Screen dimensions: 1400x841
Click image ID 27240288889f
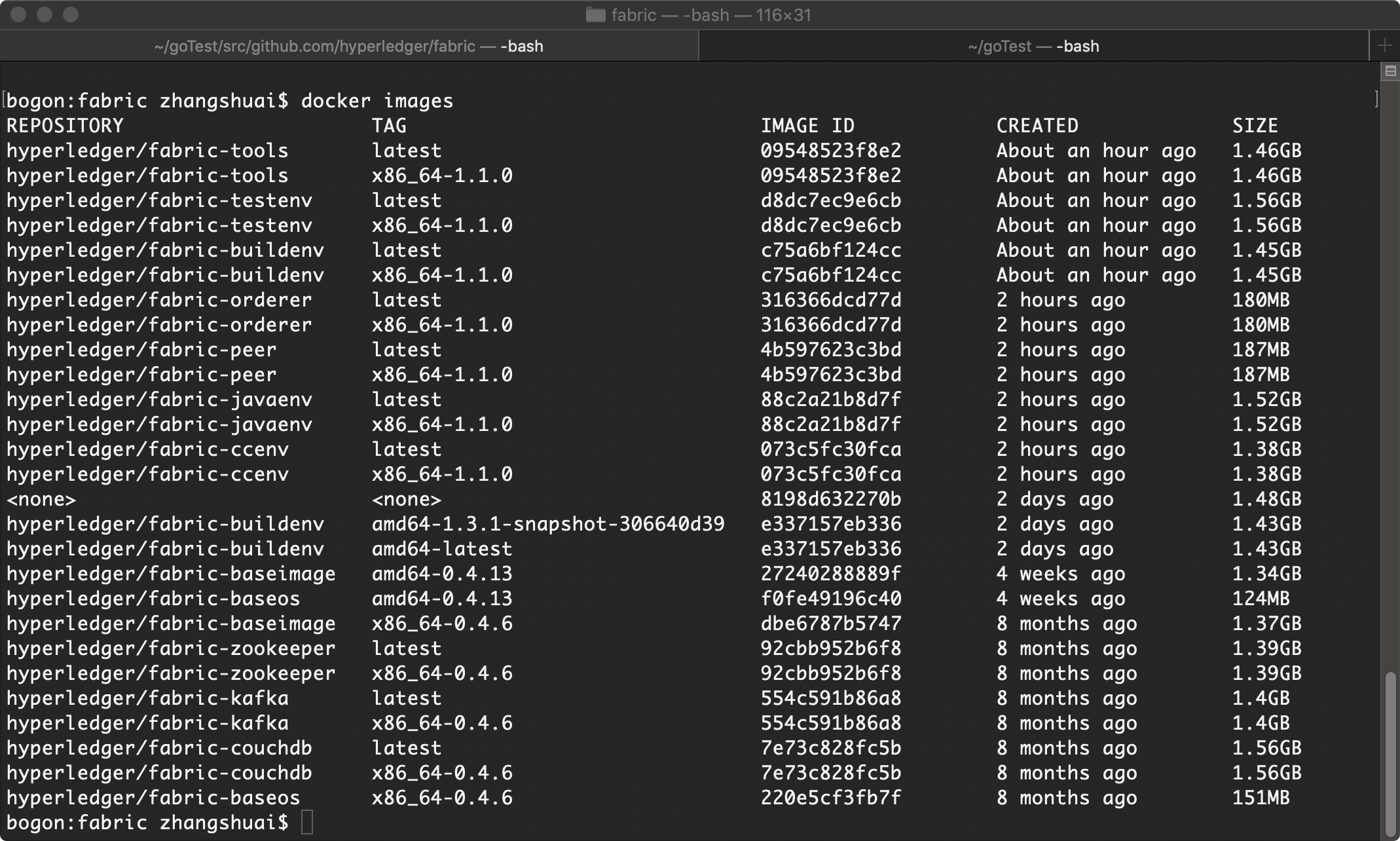[x=831, y=574]
